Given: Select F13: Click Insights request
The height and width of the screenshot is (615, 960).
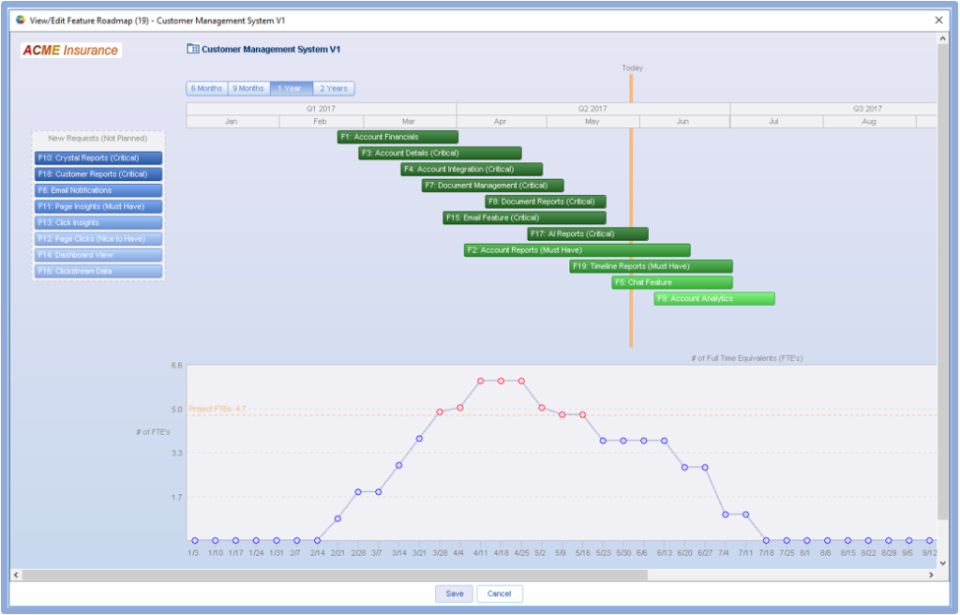Looking at the screenshot, I should point(99,223).
